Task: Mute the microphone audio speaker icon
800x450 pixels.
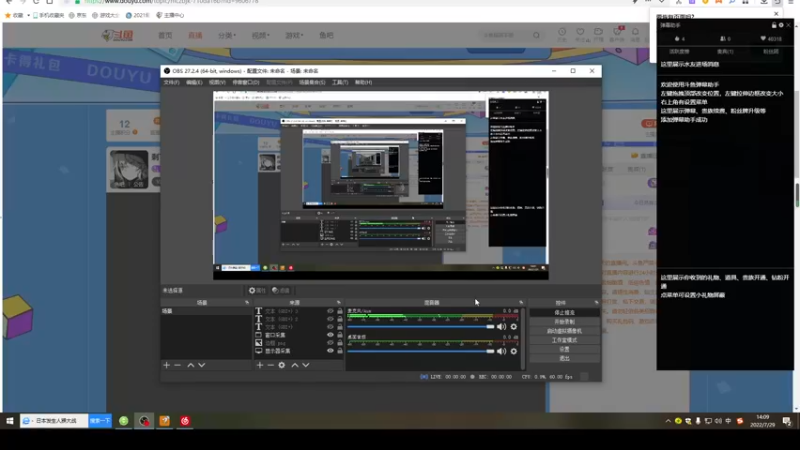Action: (x=502, y=327)
